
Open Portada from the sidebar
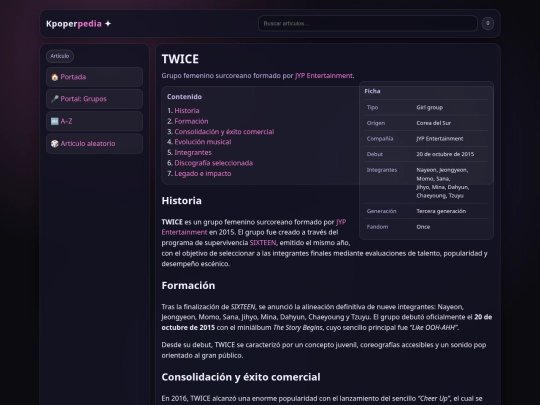click(94, 77)
